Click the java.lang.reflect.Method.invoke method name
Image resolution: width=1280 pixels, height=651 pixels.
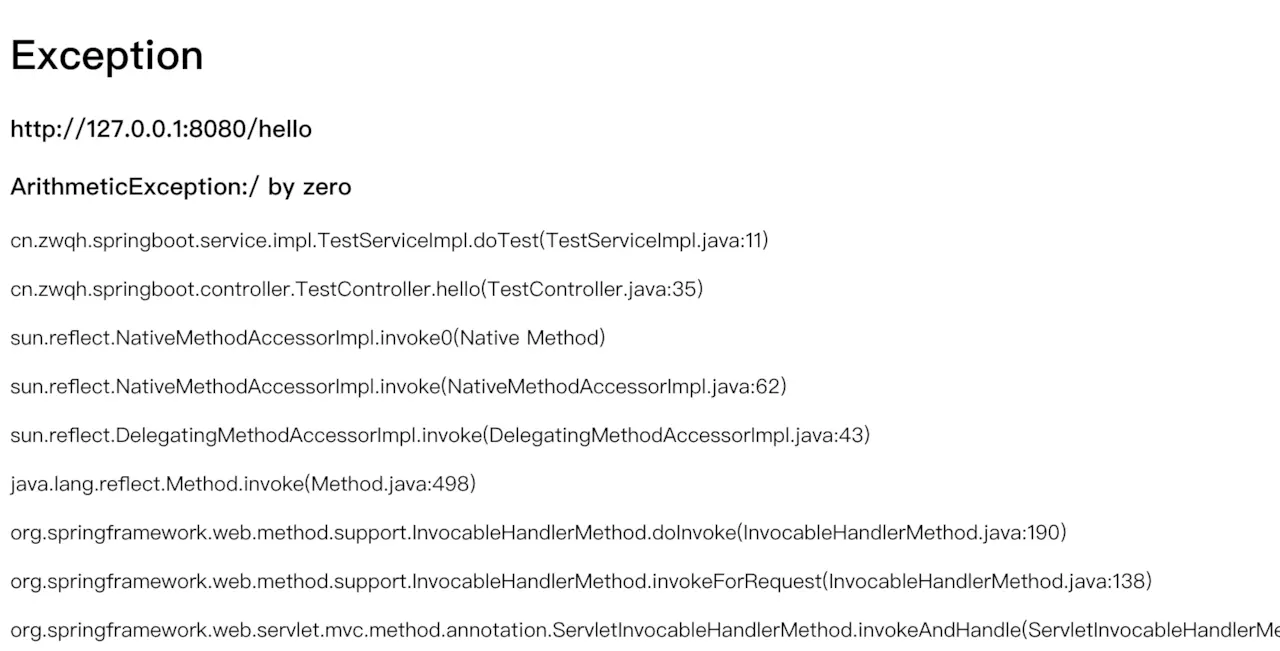click(156, 484)
